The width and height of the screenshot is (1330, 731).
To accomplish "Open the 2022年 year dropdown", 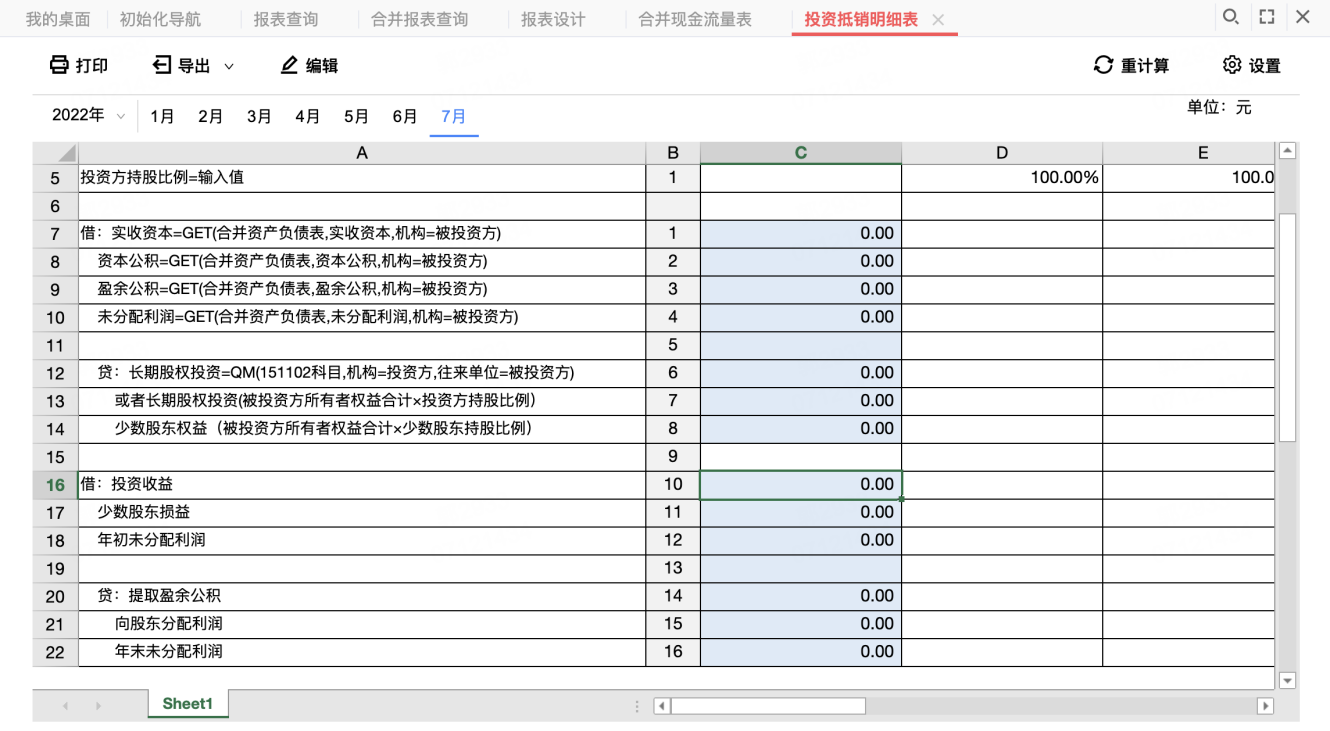I will [x=89, y=116].
